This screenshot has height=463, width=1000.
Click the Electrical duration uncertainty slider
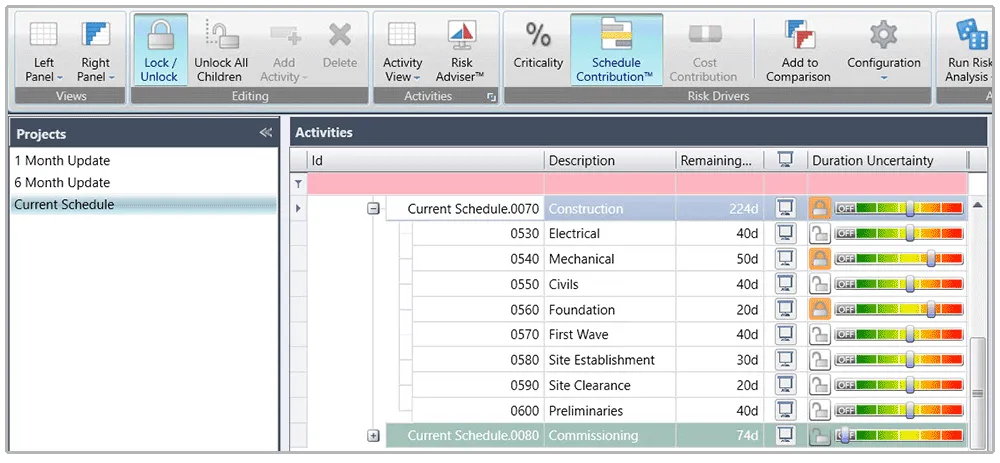click(899, 233)
